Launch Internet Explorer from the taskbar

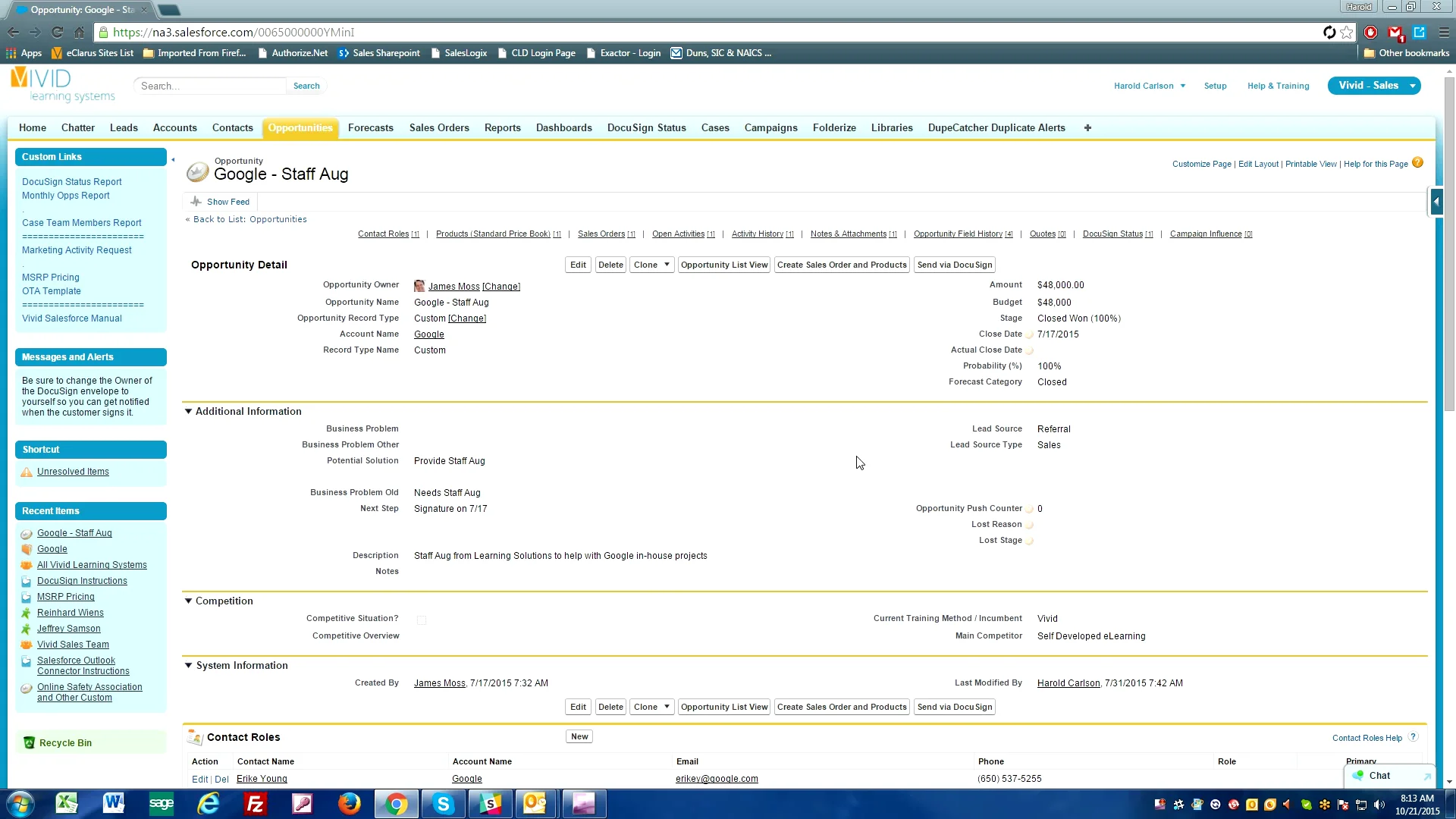click(x=208, y=804)
